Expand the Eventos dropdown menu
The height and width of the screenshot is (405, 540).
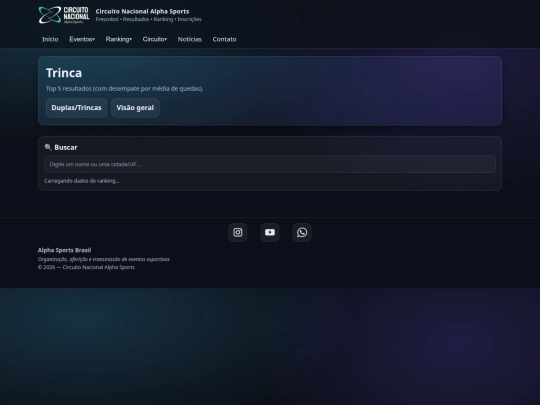[82, 39]
